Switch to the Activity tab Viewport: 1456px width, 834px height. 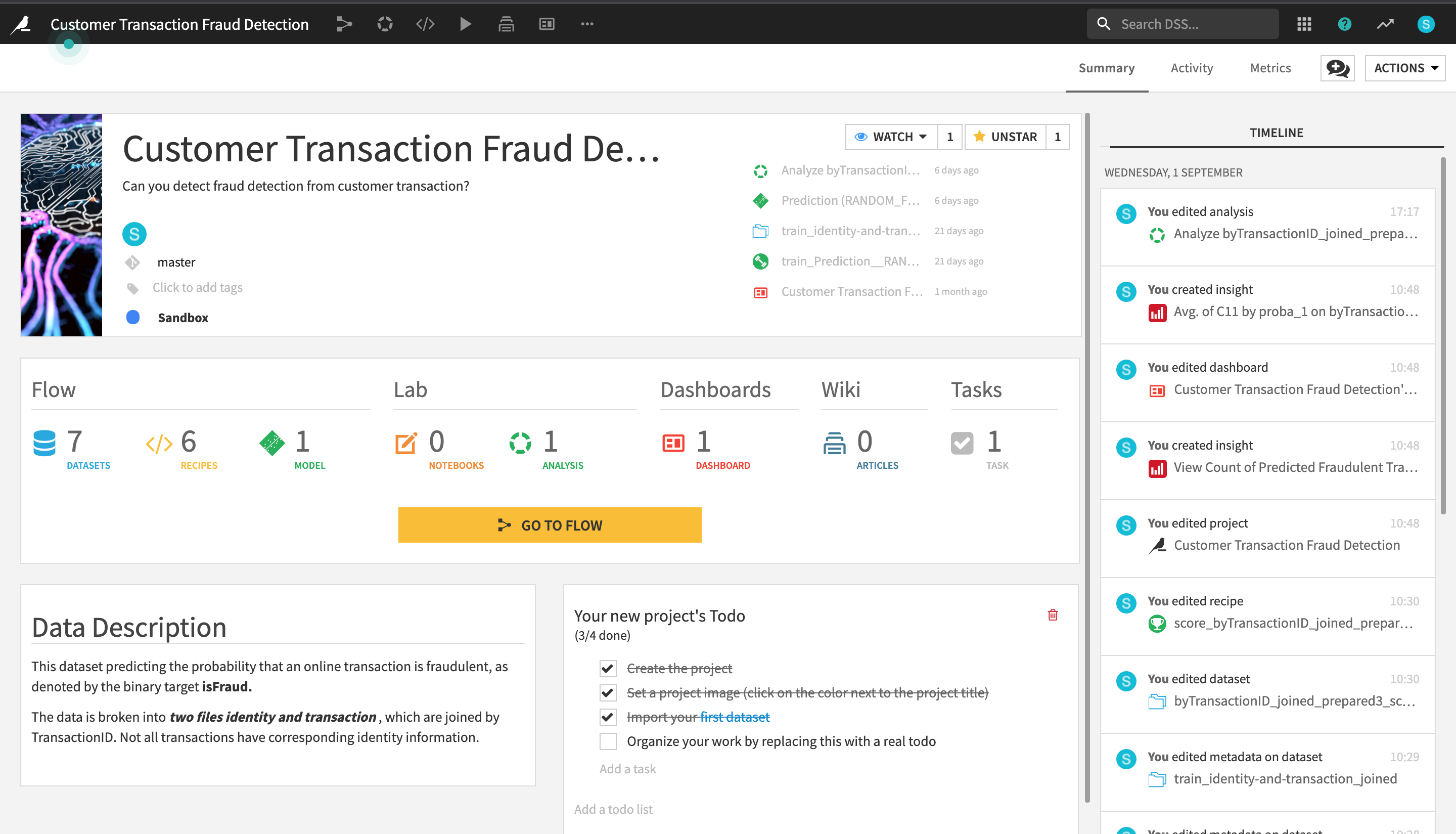pos(1192,68)
